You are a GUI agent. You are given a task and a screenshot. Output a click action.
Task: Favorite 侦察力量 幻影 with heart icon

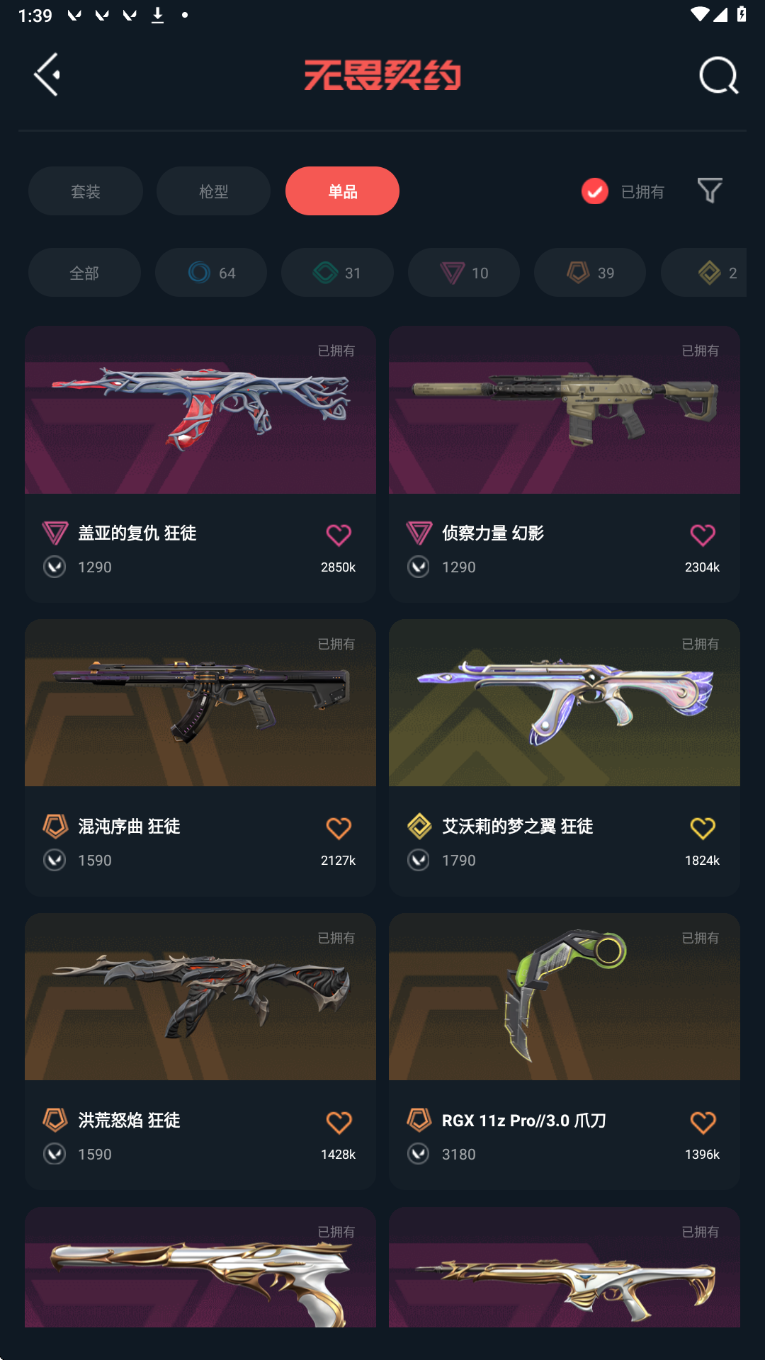pos(703,535)
